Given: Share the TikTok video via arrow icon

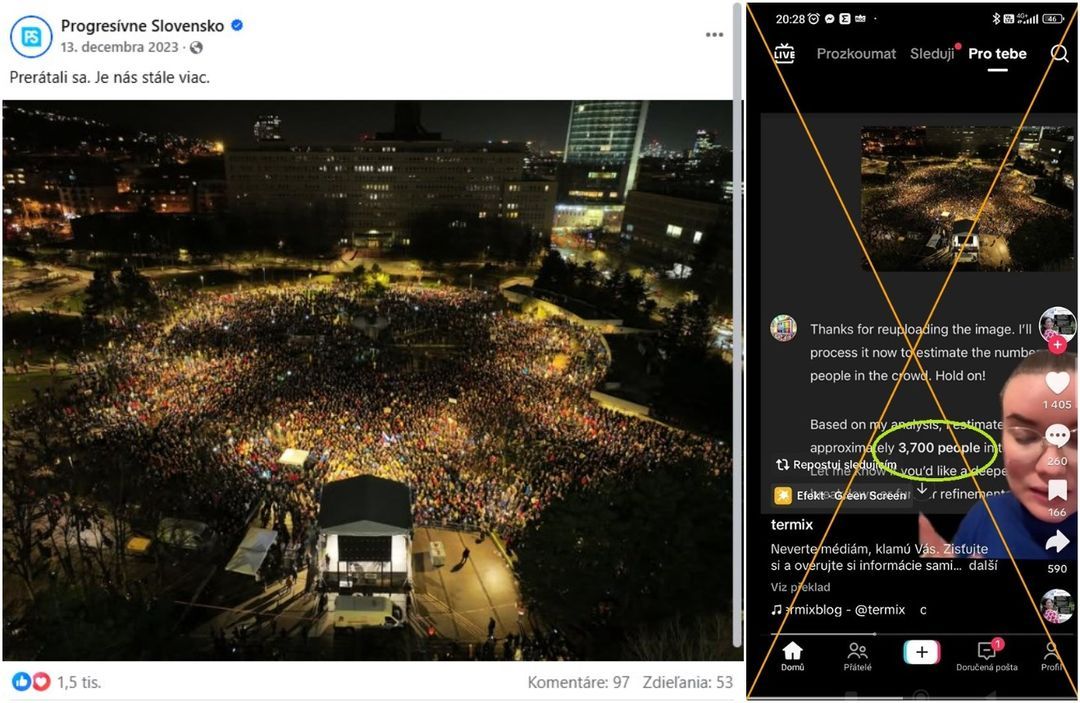Looking at the screenshot, I should 1057,542.
